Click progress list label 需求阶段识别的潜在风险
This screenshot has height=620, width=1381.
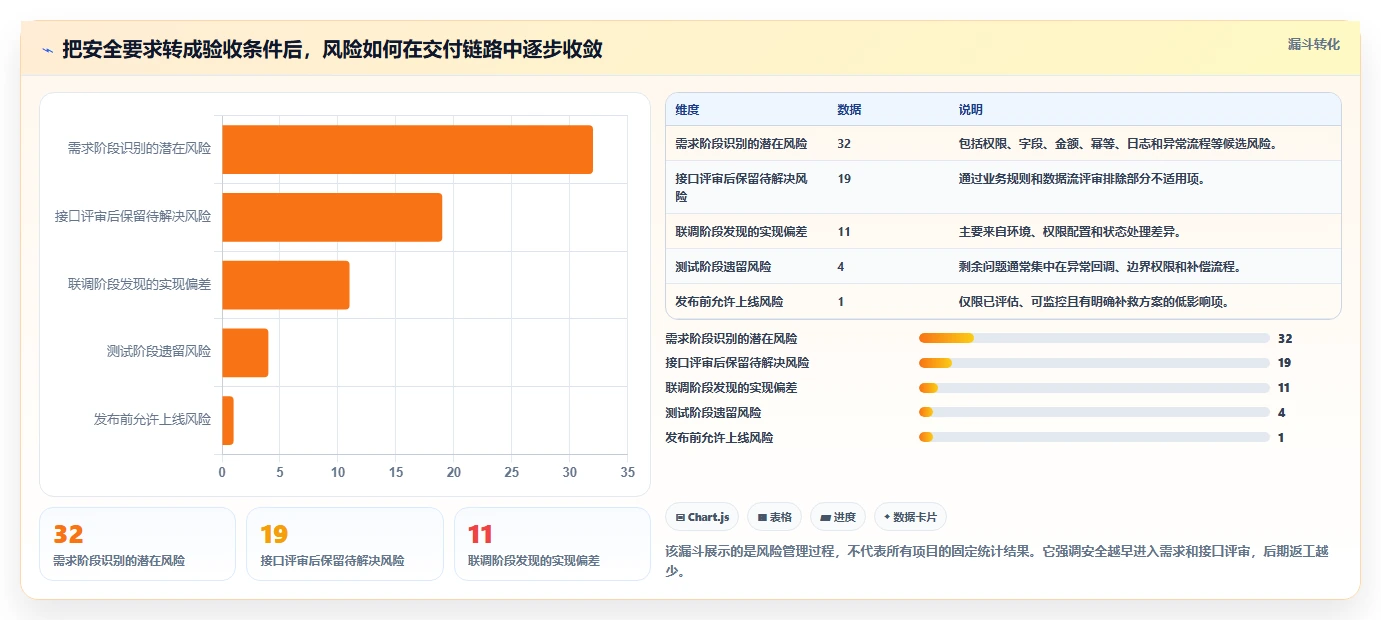(731, 338)
